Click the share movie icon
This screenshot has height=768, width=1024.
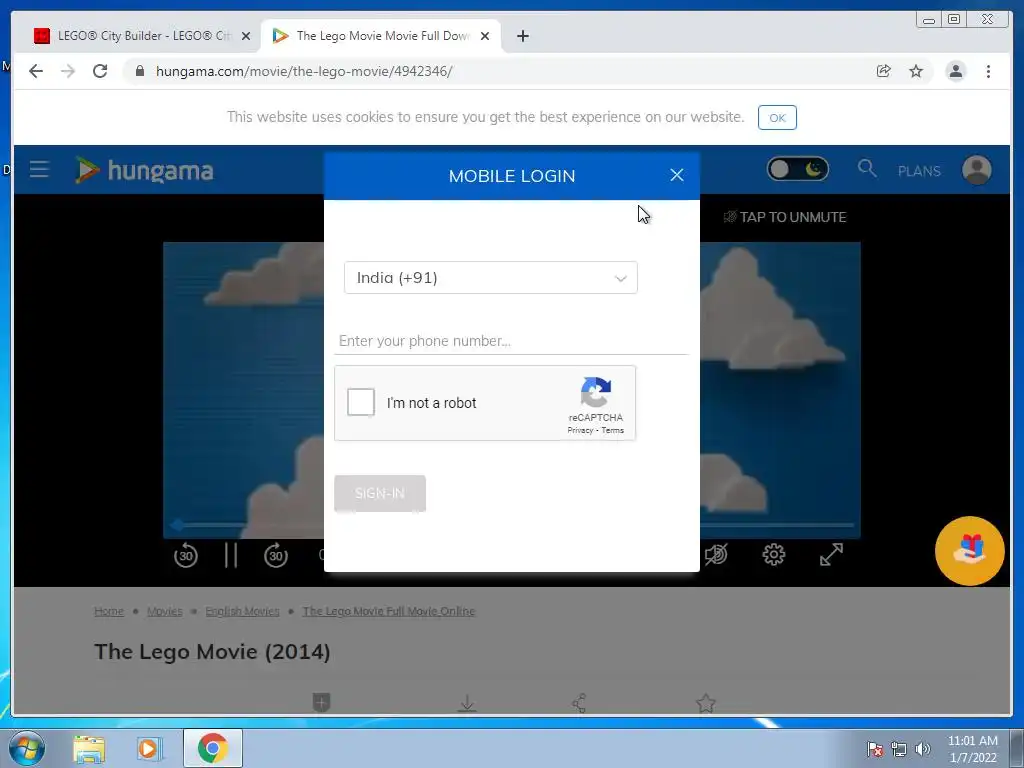click(579, 703)
